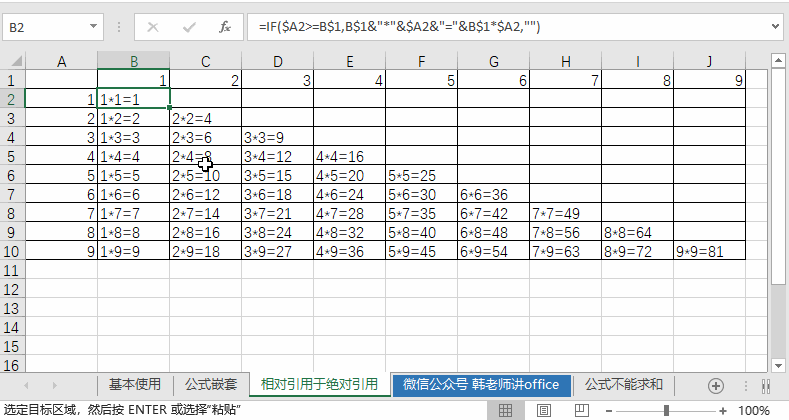This screenshot has height=420, width=789.
Task: Click the 100% zoom level button
Action: pos(753,410)
